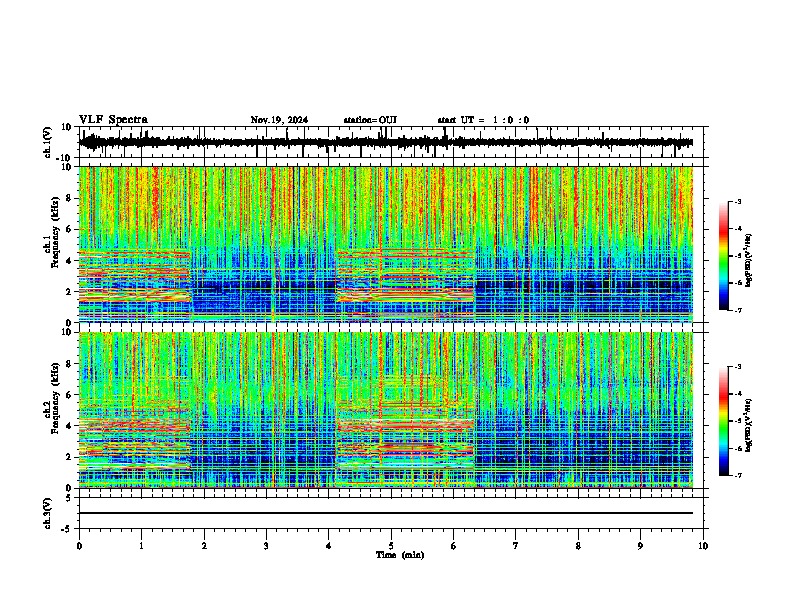Click the '-3' label on ch.1 colorbar

(738, 202)
